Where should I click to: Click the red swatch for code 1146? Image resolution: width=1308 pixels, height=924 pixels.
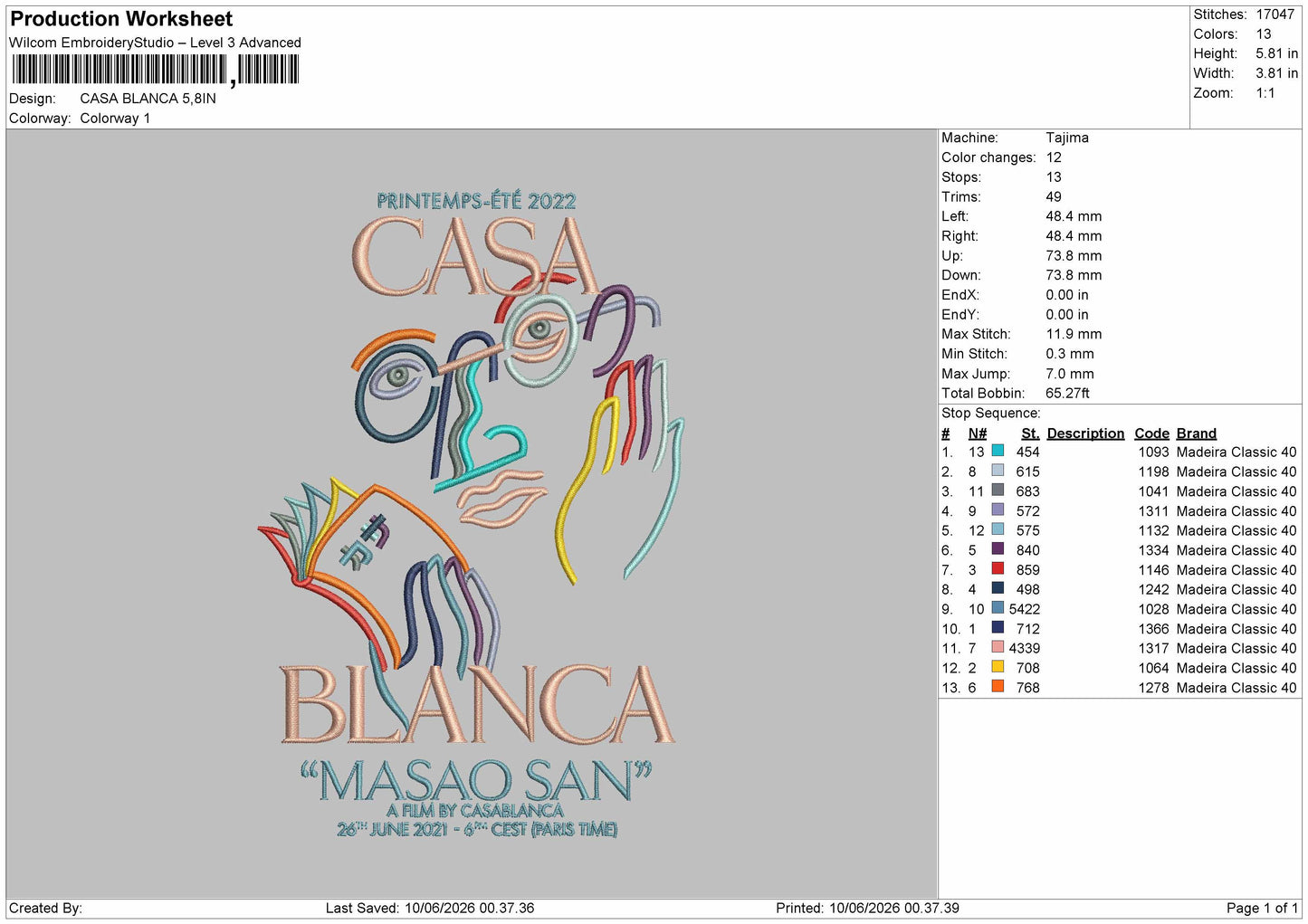click(x=998, y=569)
